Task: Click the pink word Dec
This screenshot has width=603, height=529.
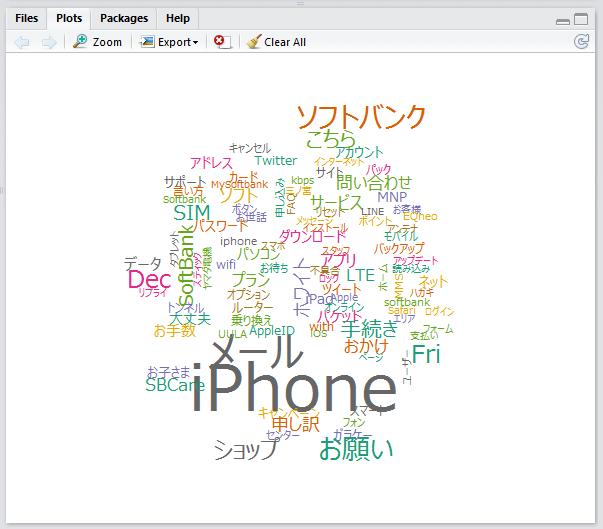Action: tap(149, 279)
